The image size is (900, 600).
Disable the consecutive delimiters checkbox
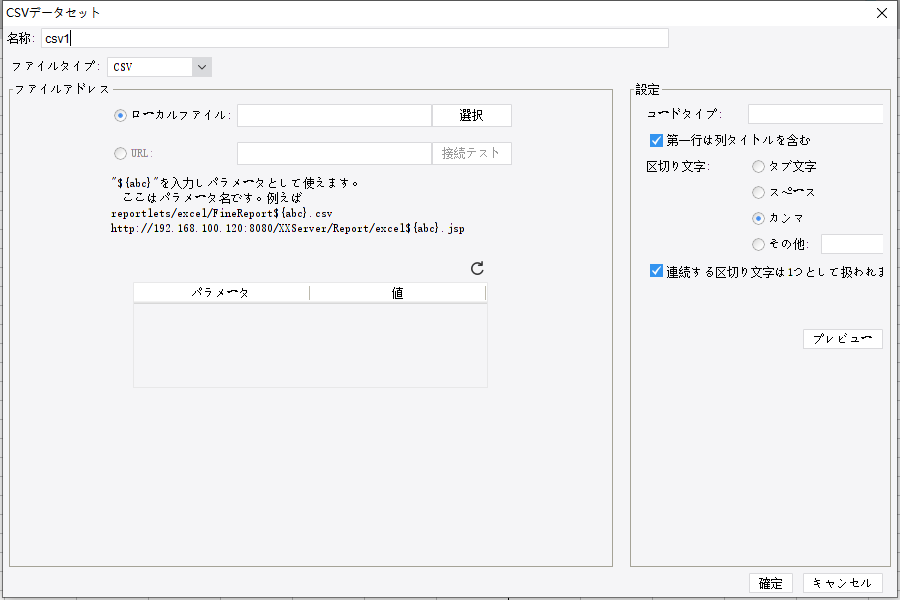pyautogui.click(x=656, y=268)
